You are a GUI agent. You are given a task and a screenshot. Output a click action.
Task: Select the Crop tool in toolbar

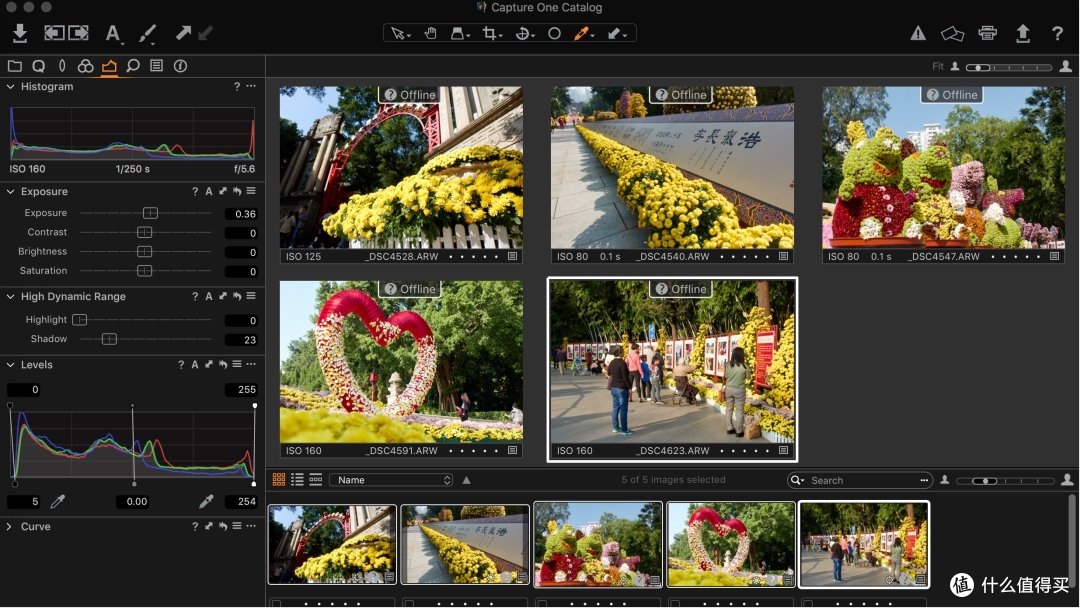(x=490, y=33)
